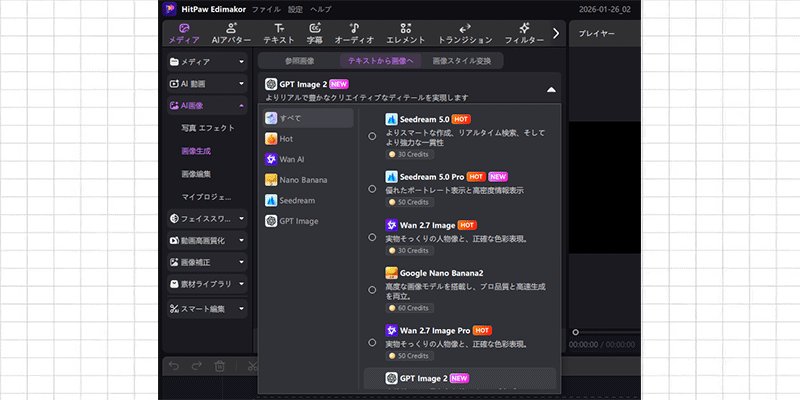Click the HOT badge beside Wan 2.7 Image

[x=467, y=225]
